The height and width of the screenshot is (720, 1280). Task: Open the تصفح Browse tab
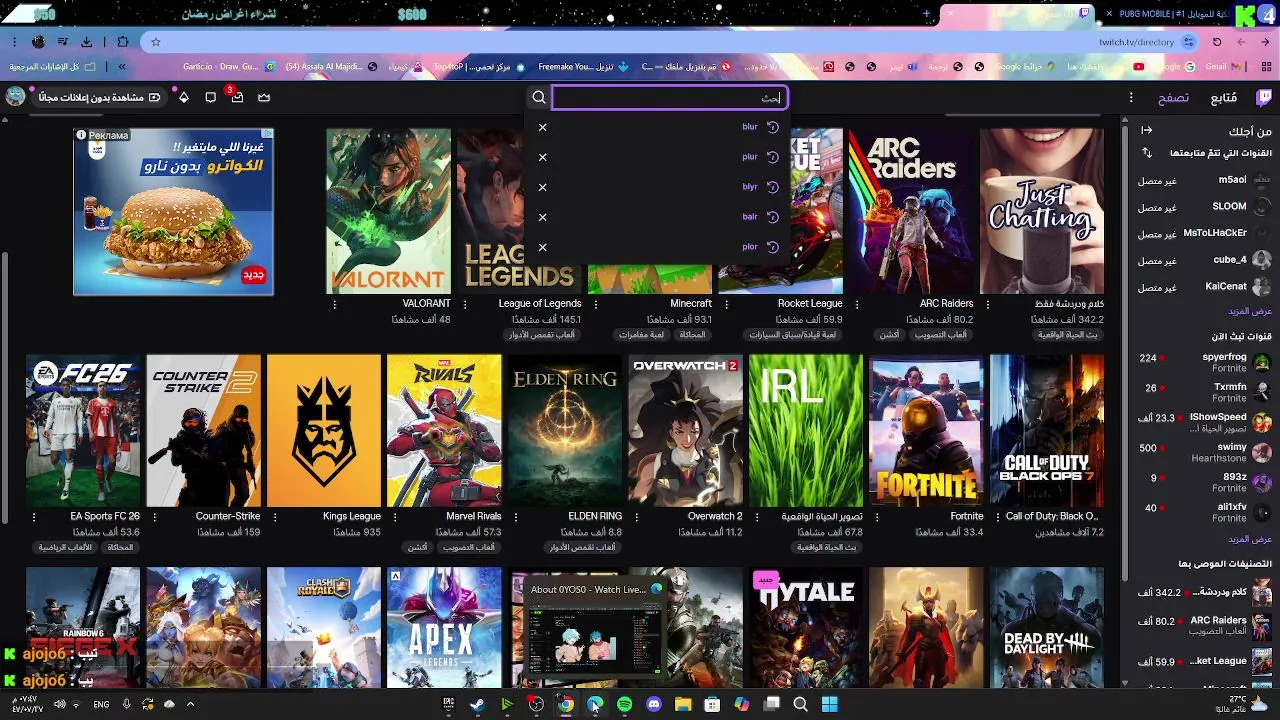pyautogui.click(x=1173, y=97)
